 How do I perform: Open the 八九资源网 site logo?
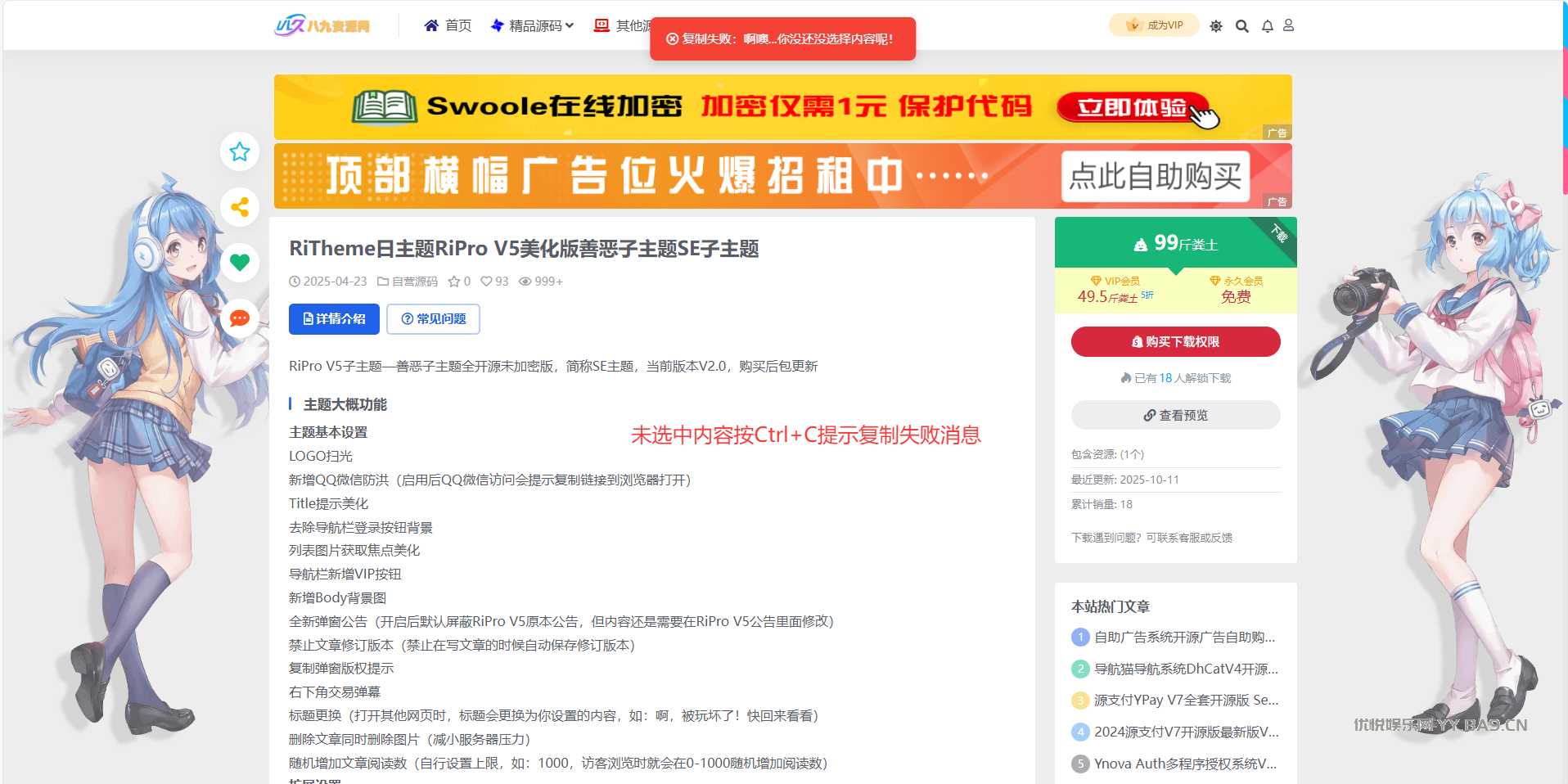pos(322,26)
